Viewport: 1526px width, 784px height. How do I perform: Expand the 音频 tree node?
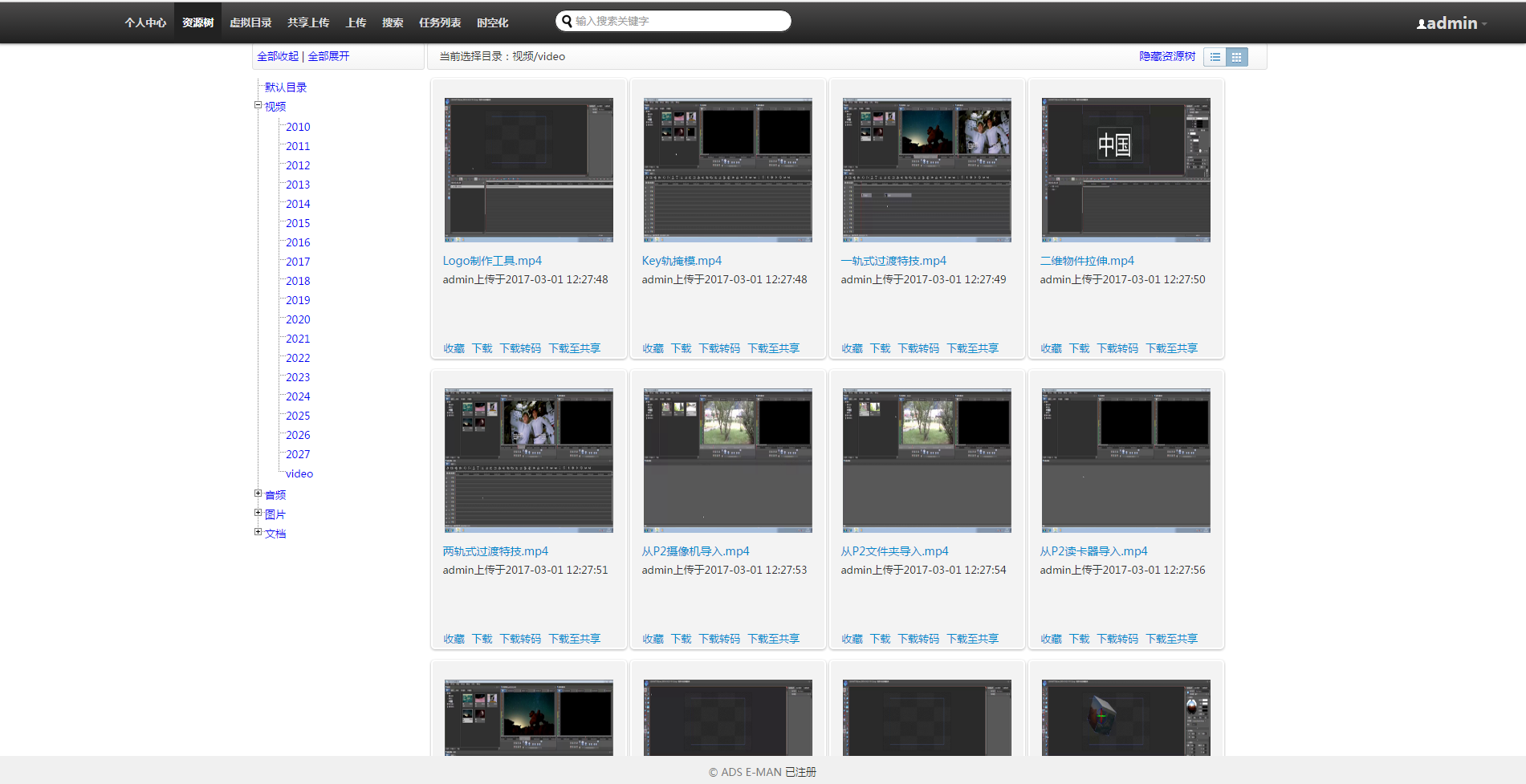point(258,494)
